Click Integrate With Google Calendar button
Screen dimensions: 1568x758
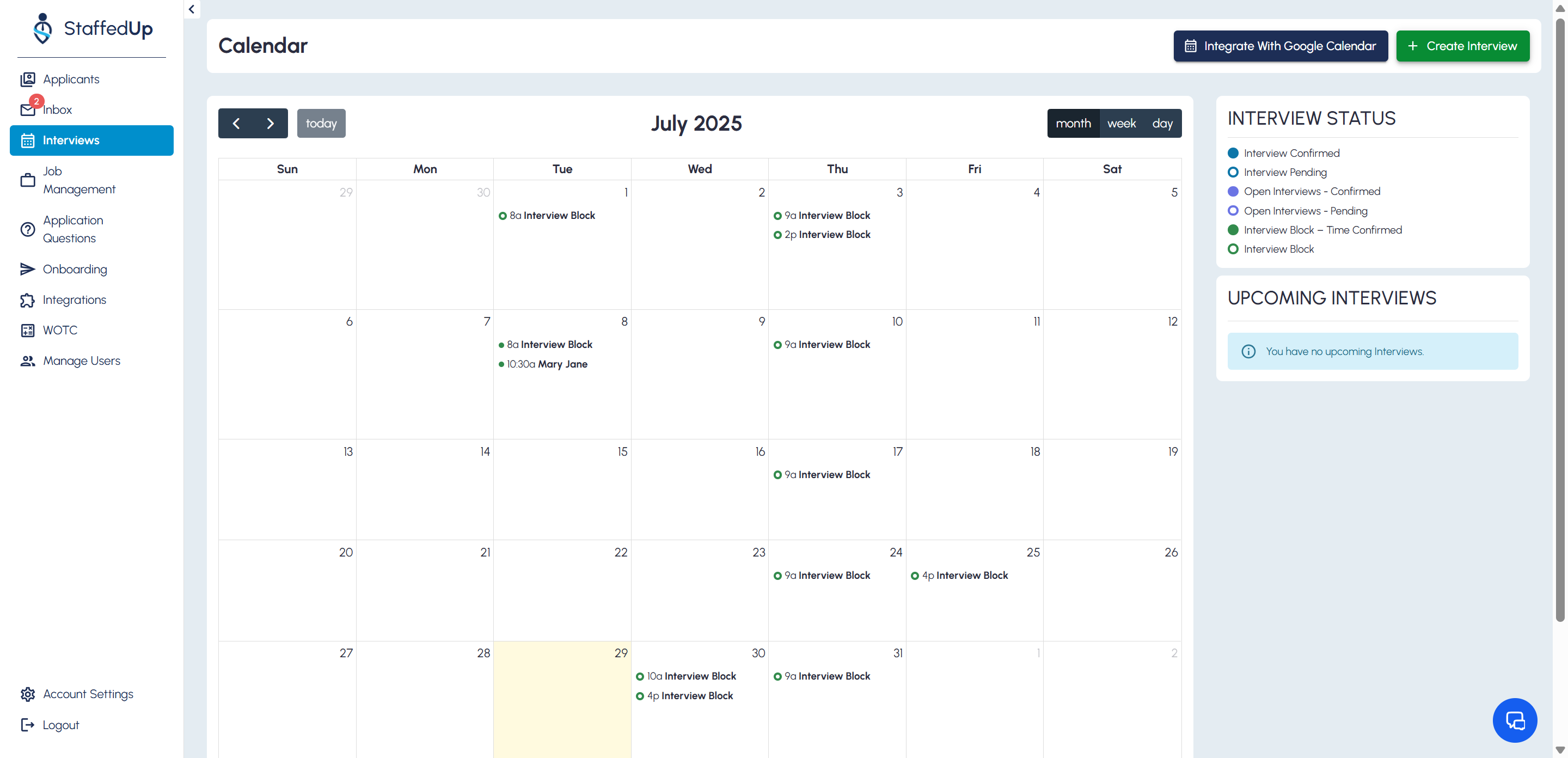[1280, 46]
